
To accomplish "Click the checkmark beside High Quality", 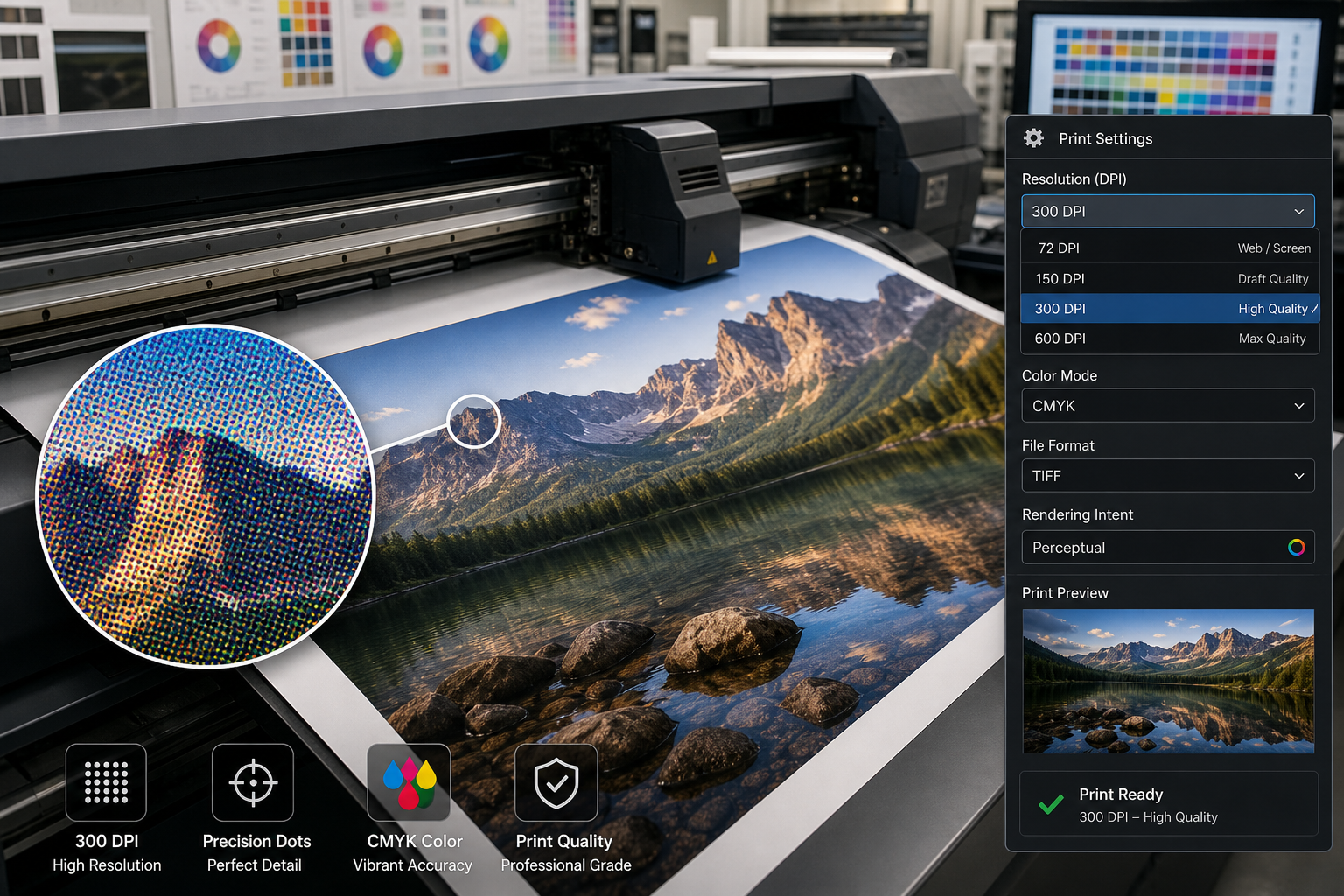I will tap(1314, 308).
